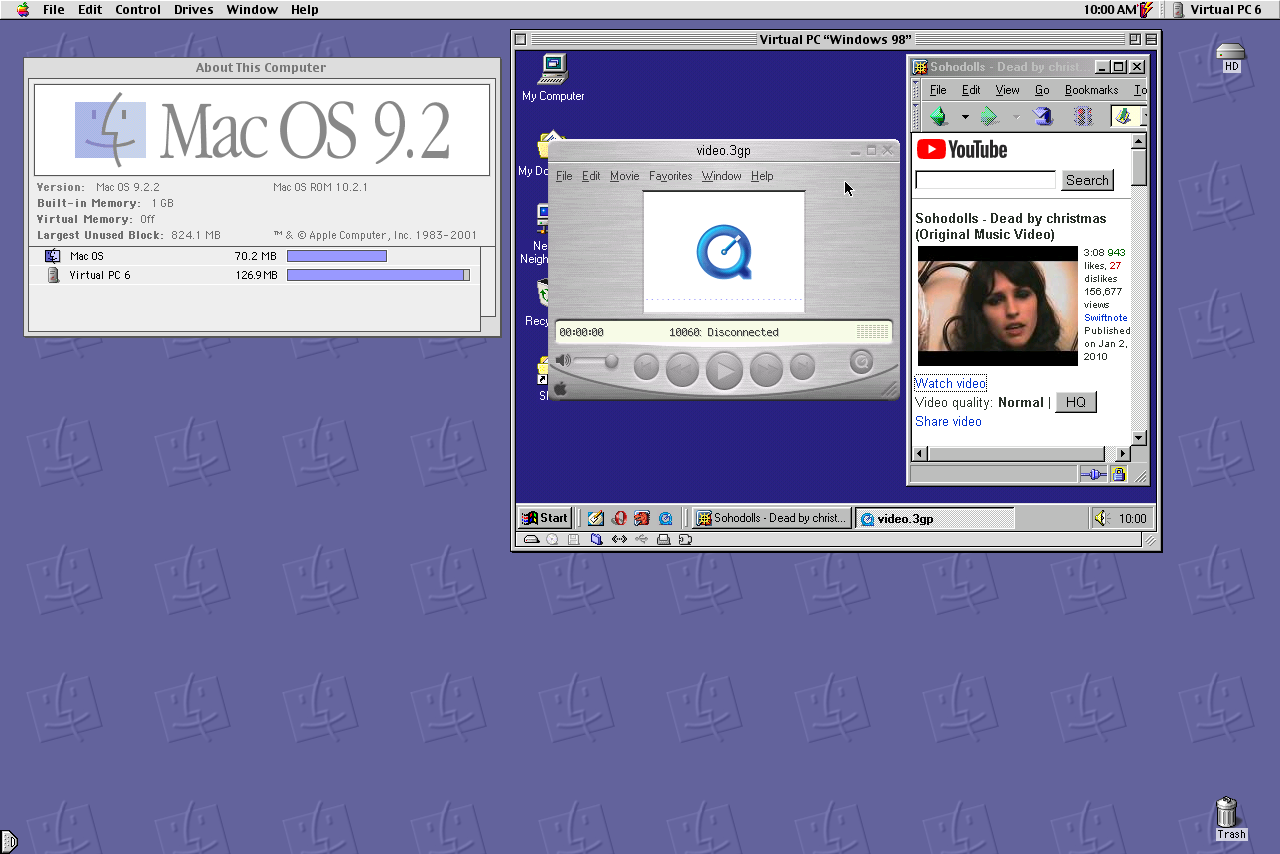Click the Watch video link

[951, 383]
